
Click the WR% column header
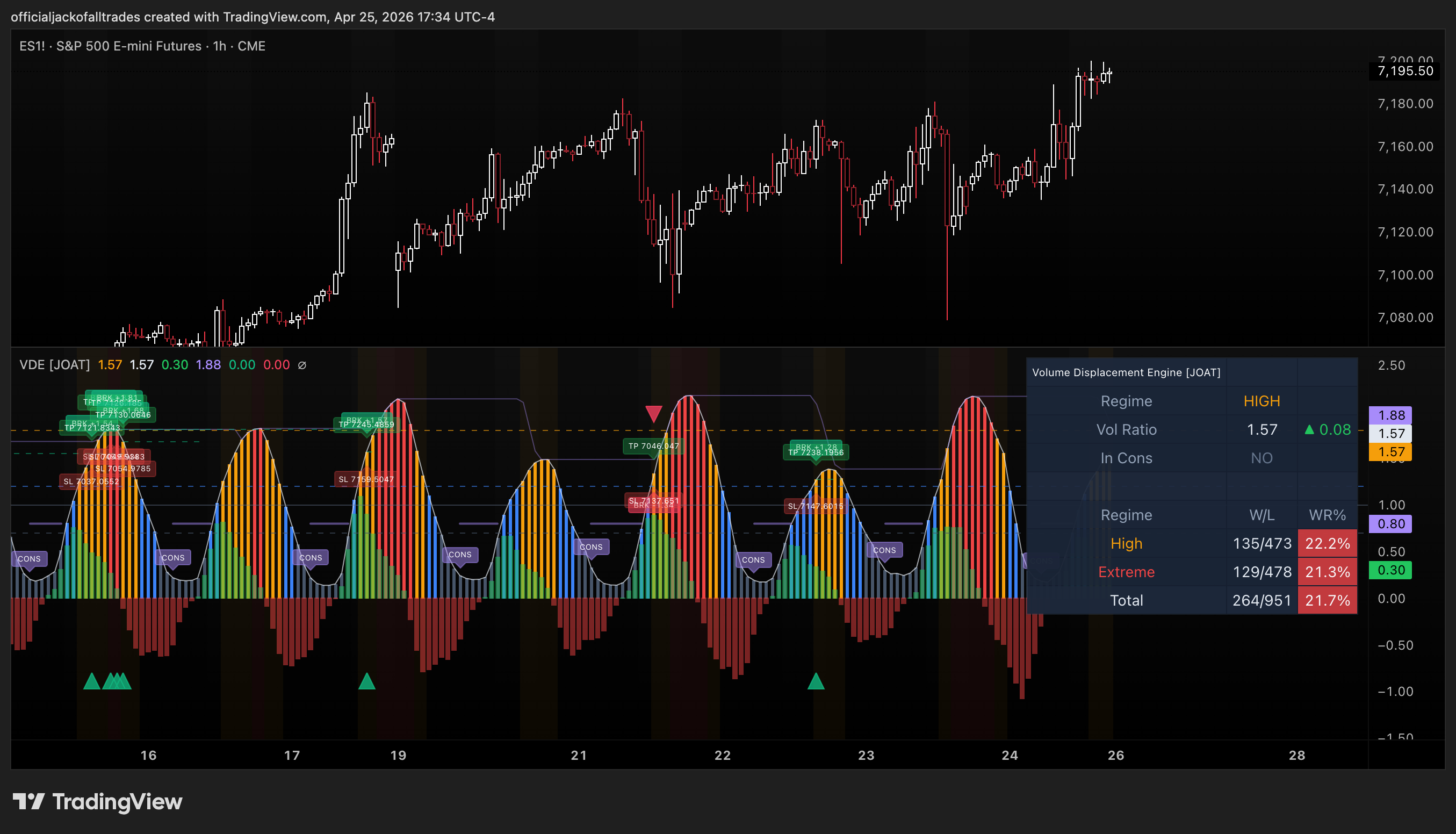click(x=1327, y=515)
